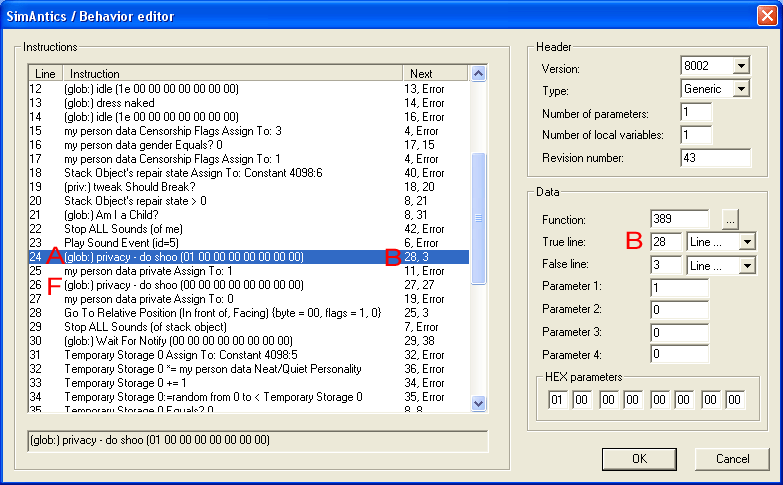This screenshot has width=783, height=485.
Task: Select line 17 Censorship Flags Assign To: 1
Action: (x=249, y=159)
